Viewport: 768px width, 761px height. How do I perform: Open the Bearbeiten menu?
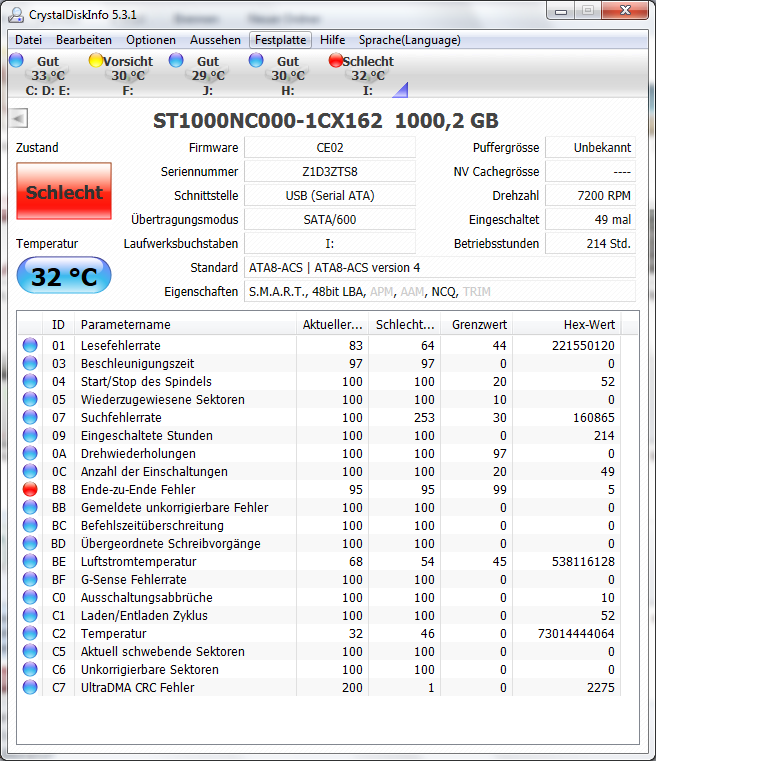84,40
